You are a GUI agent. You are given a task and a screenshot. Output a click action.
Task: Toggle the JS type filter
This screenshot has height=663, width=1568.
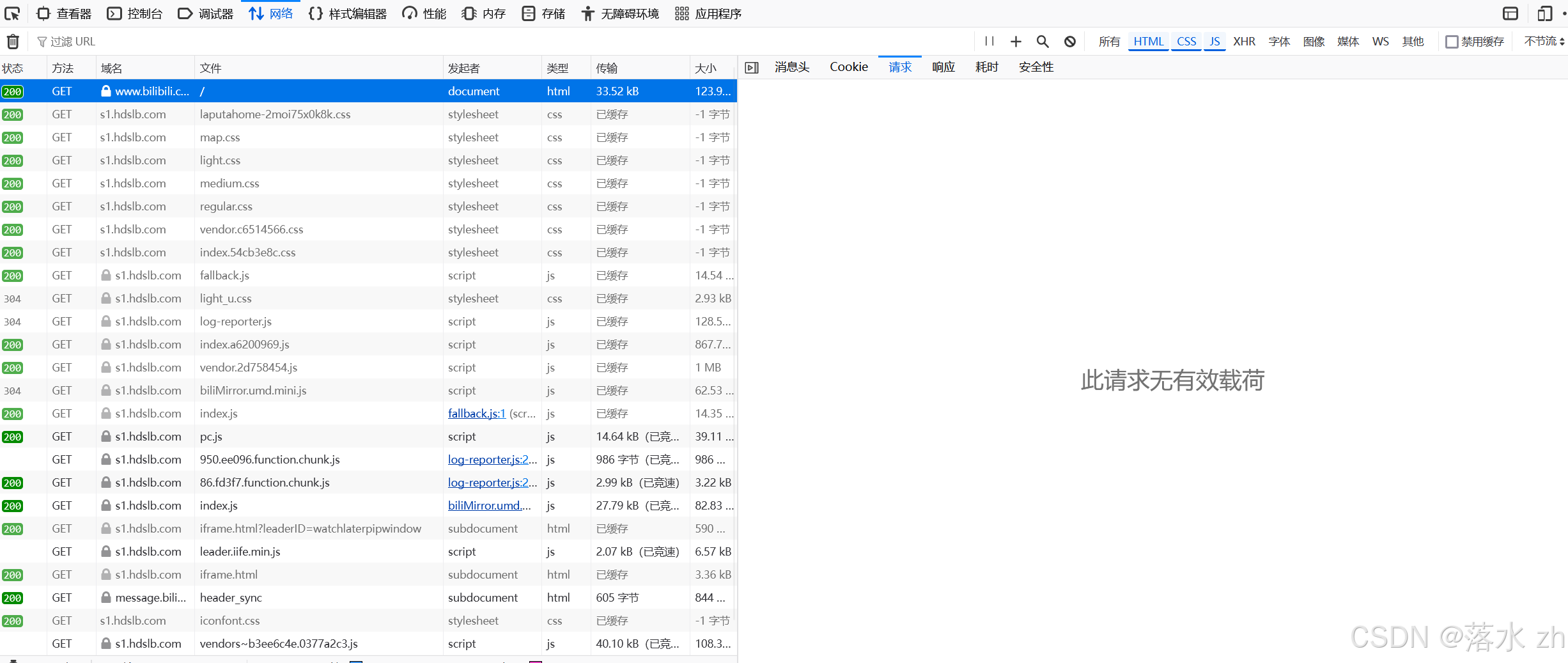point(1215,42)
